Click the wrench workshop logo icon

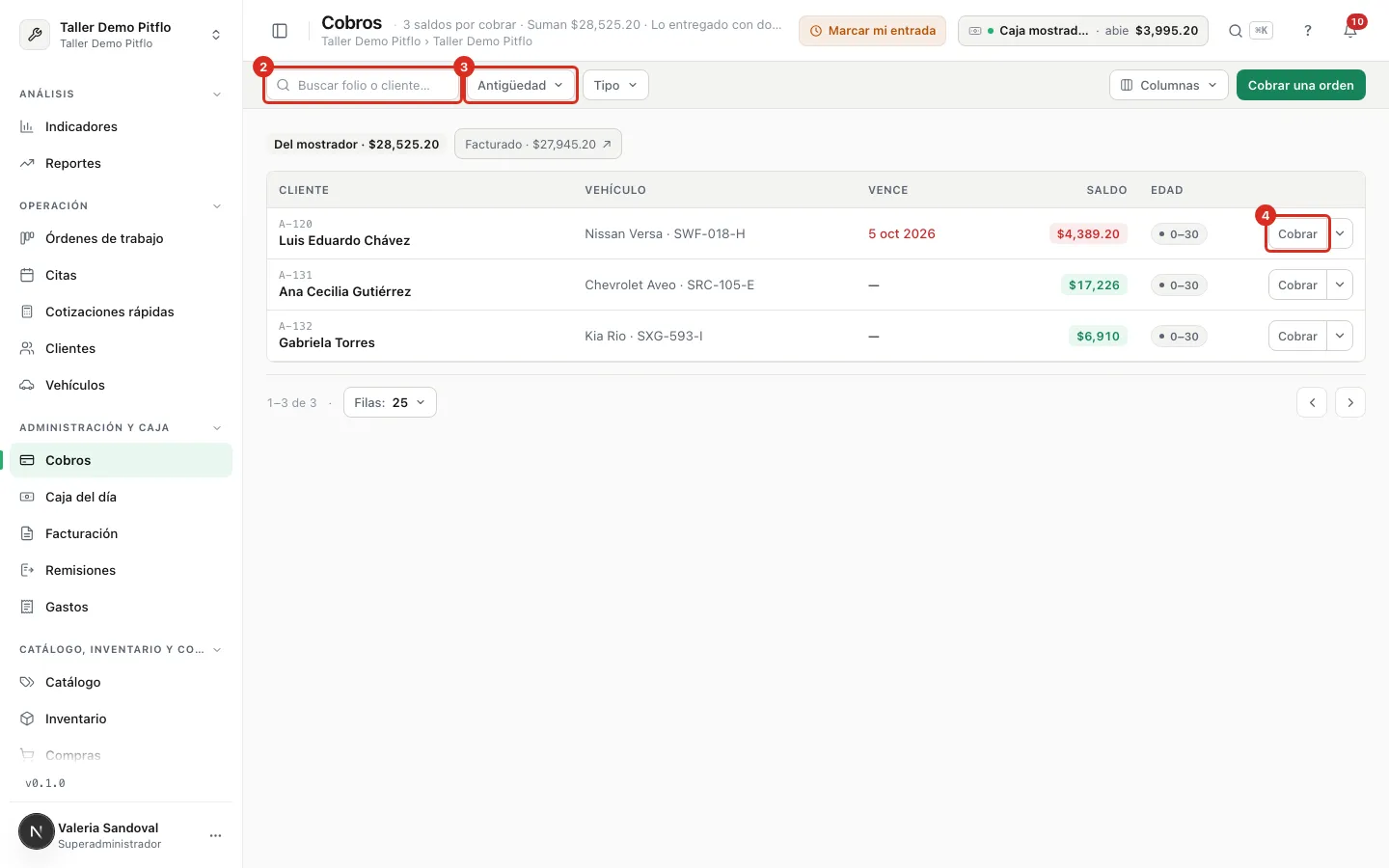pos(35,35)
